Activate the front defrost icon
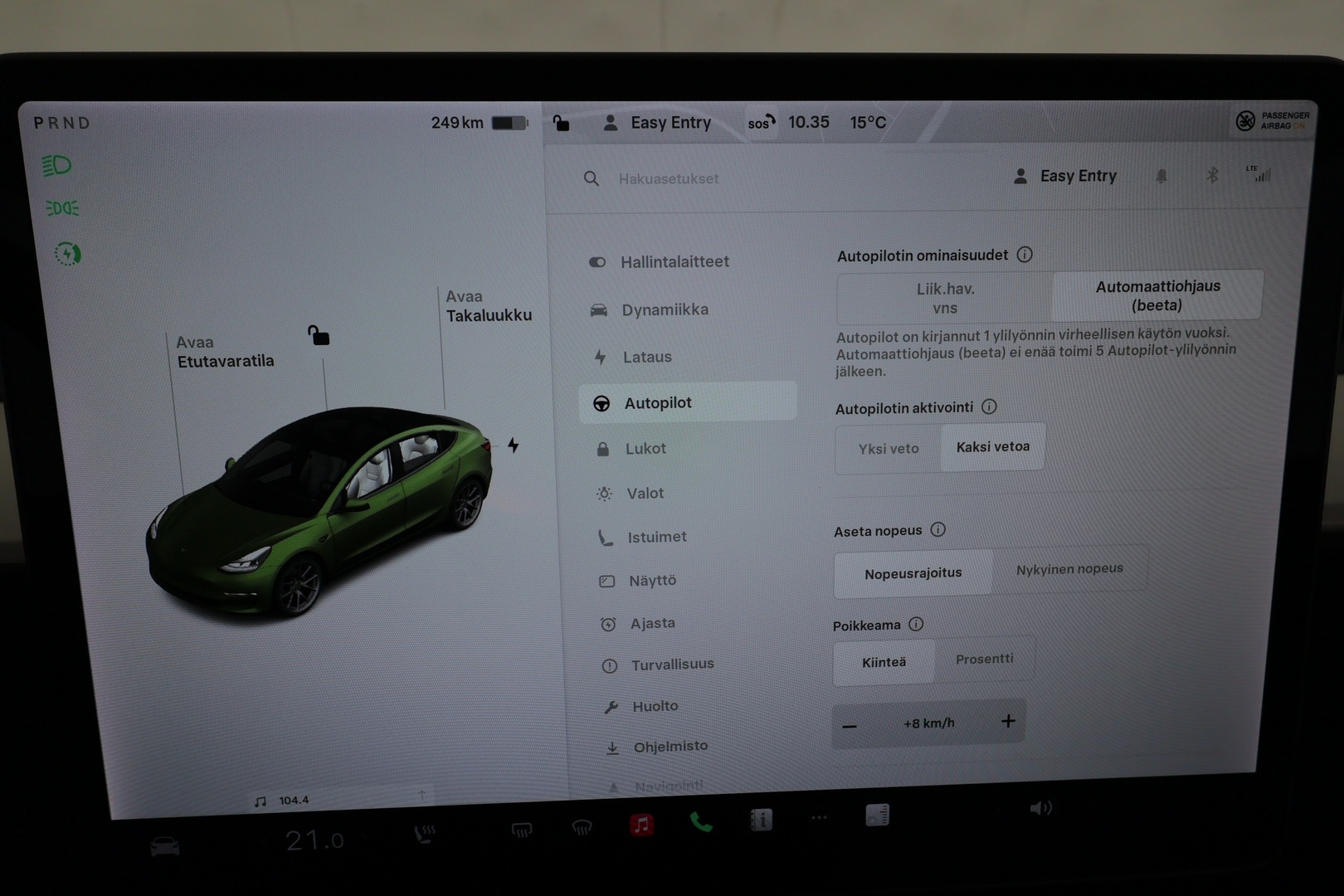Viewport: 1344px width, 896px height. click(x=582, y=828)
